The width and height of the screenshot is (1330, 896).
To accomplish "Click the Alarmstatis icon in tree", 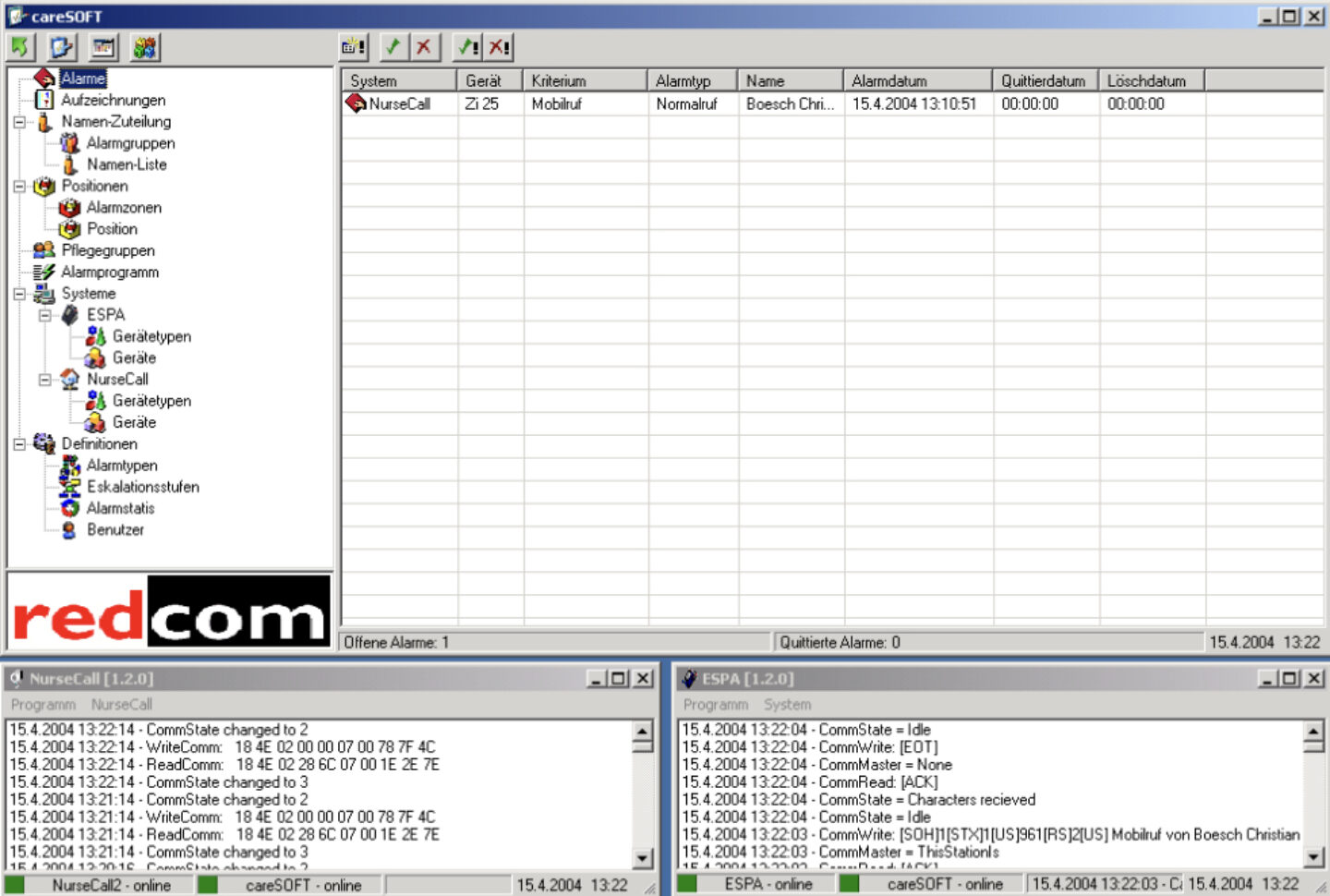I will pos(69,508).
